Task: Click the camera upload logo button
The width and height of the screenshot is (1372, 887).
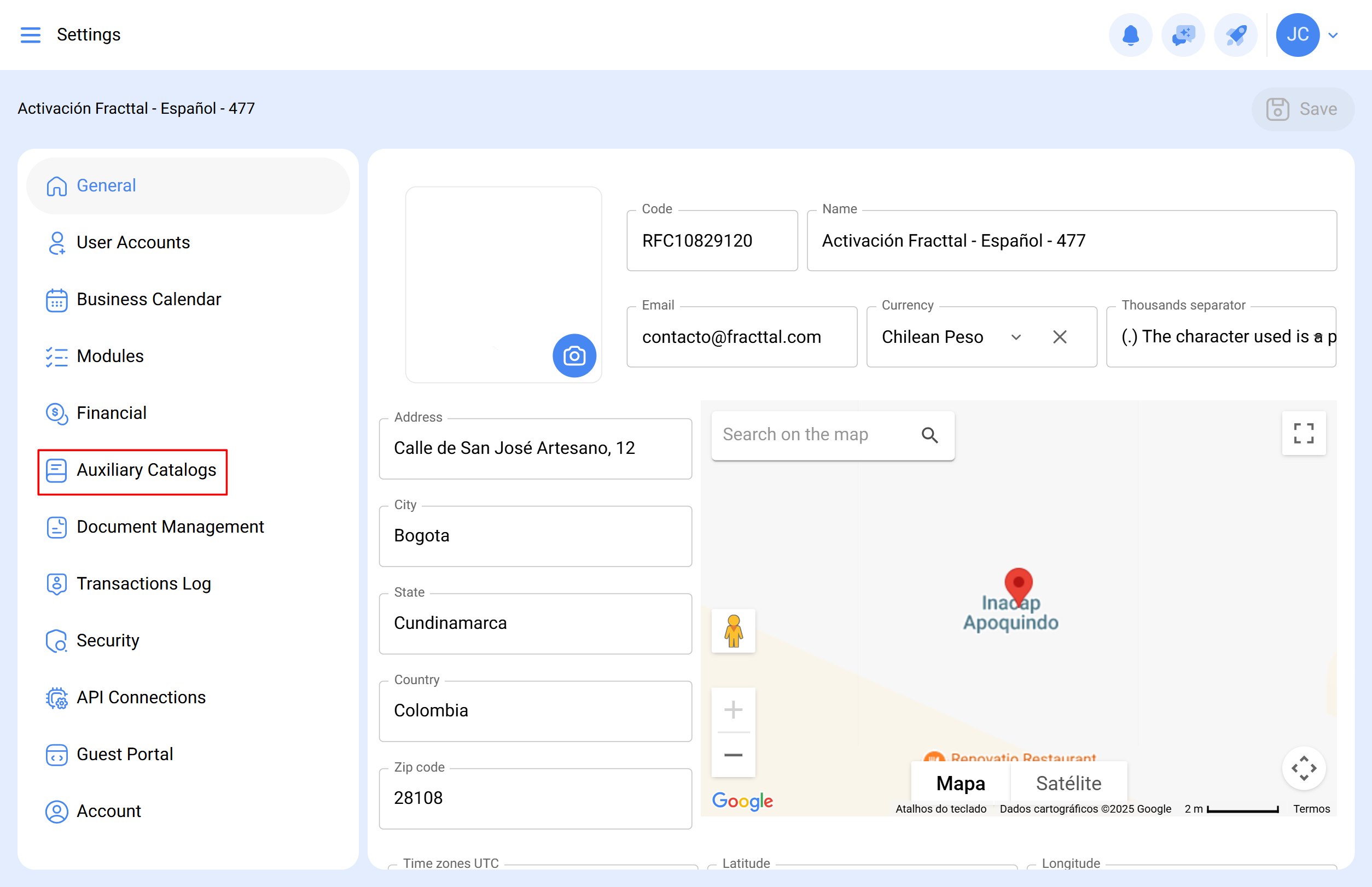Action: pos(574,355)
